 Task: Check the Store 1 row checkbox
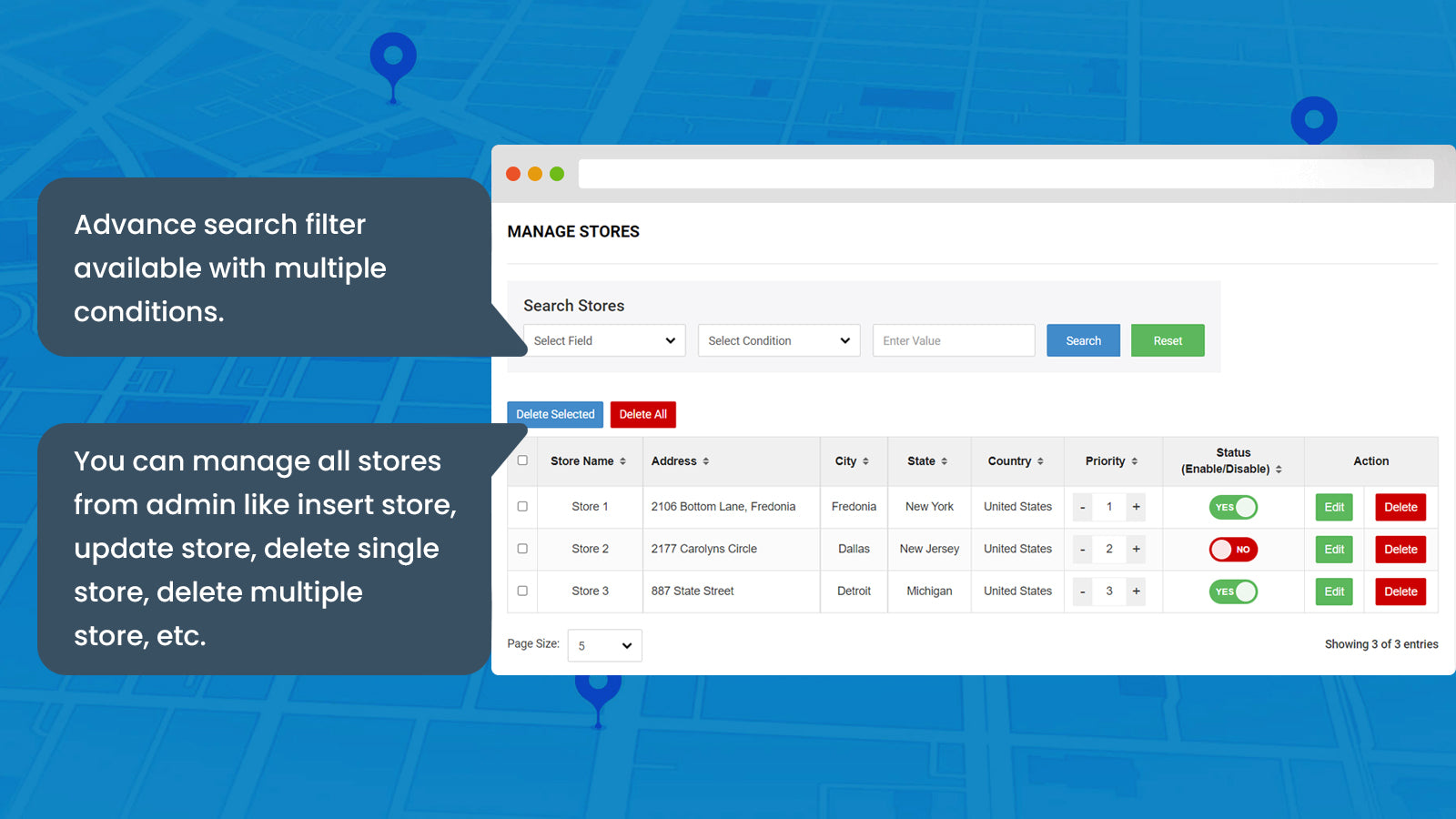coord(522,506)
